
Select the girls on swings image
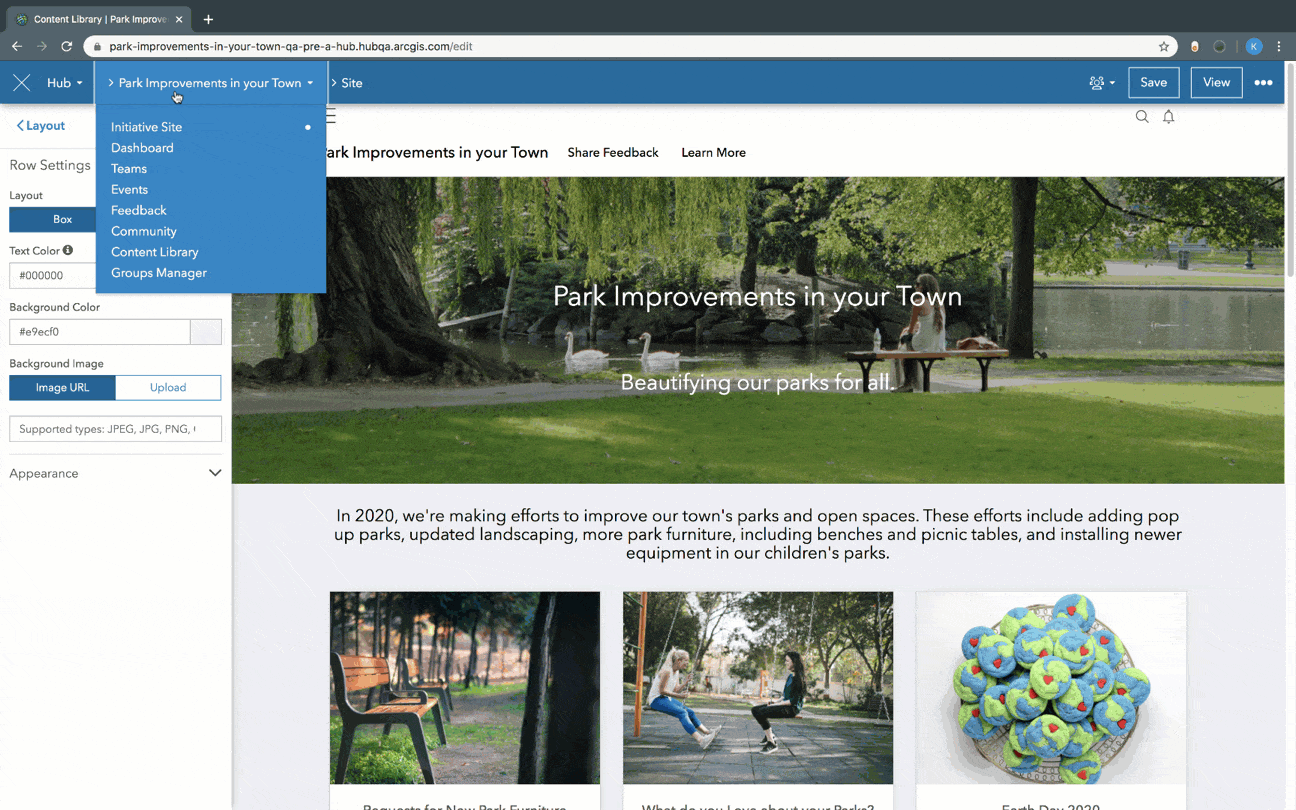758,688
